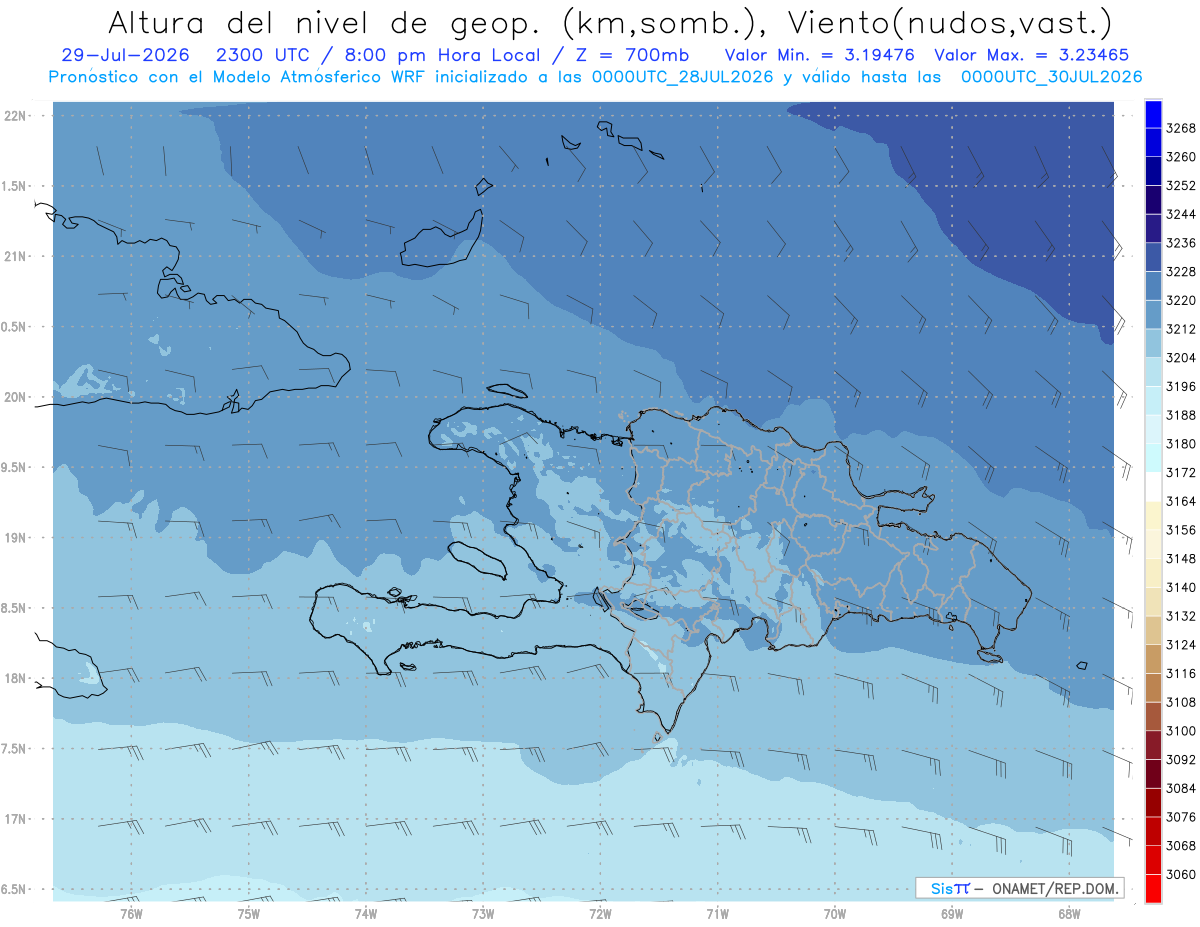Click the '3132' color bar value
The height and width of the screenshot is (927, 1200).
(1181, 616)
